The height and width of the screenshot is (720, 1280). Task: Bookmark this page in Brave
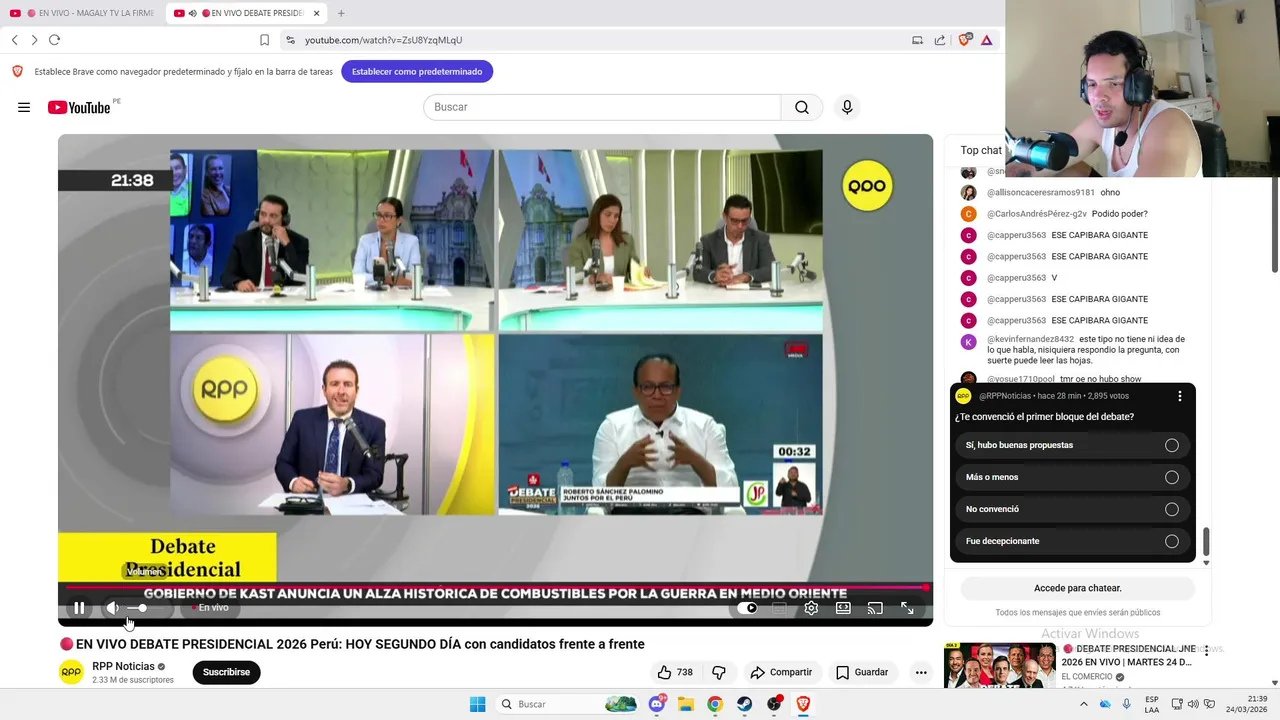click(x=264, y=40)
